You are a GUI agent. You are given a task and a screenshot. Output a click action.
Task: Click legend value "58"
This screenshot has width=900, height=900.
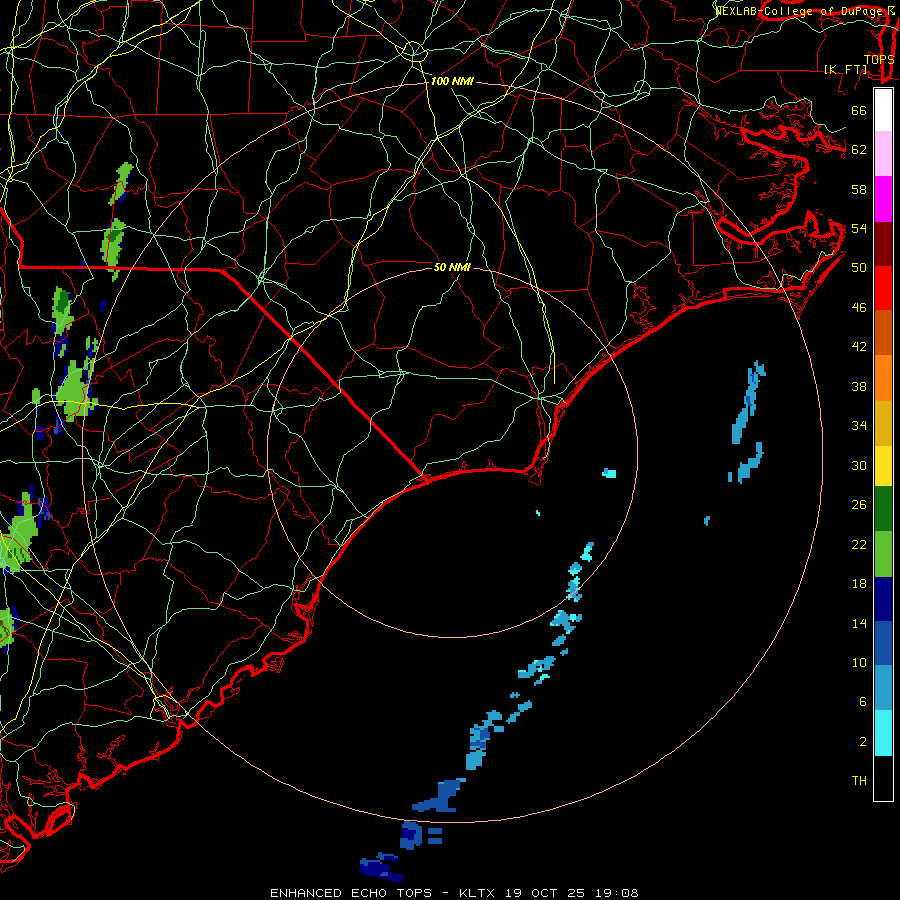click(x=859, y=189)
